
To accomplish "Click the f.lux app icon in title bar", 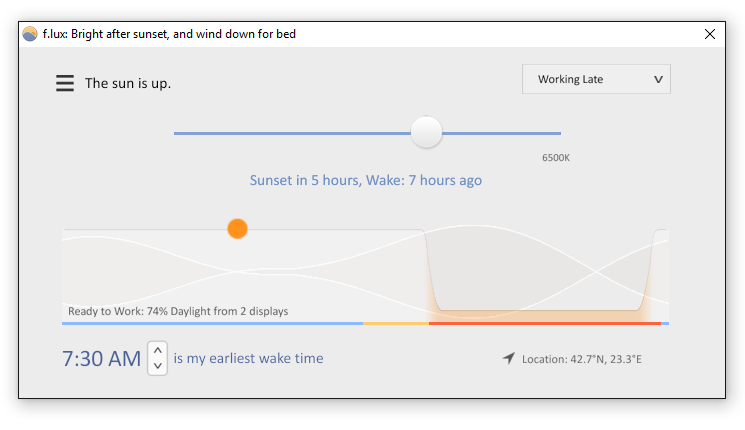I will click(30, 34).
